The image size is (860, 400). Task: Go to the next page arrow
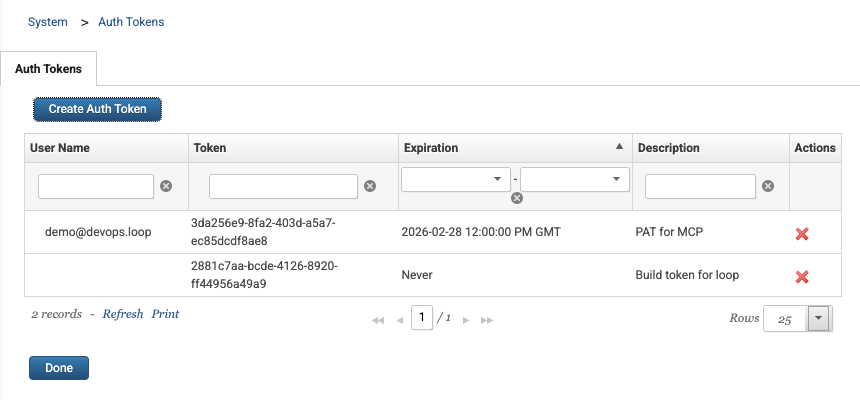467,320
